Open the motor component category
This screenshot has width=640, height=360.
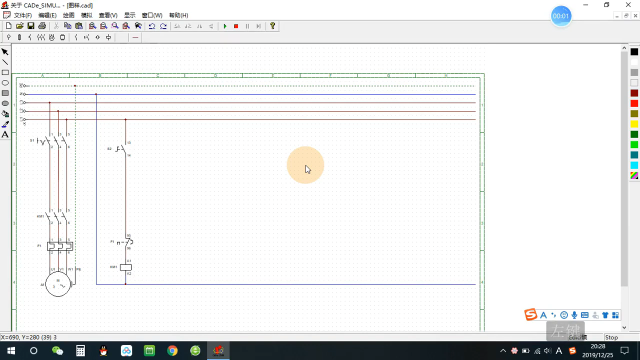(51, 38)
